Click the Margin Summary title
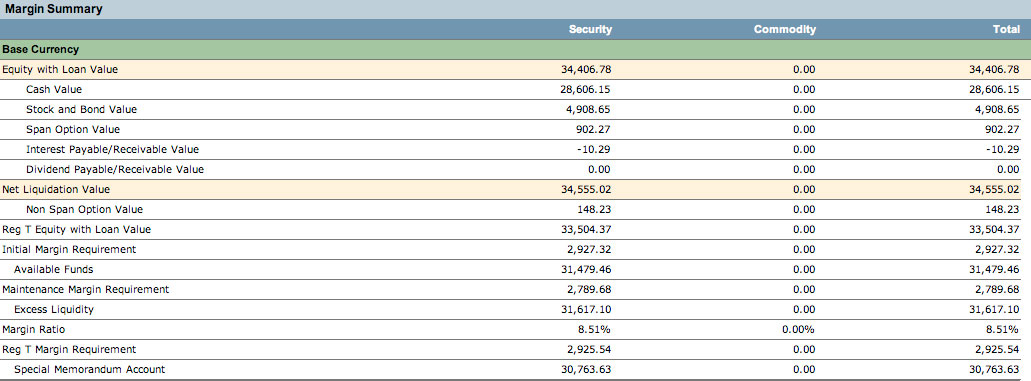This screenshot has height=381, width=1031. 54,9
